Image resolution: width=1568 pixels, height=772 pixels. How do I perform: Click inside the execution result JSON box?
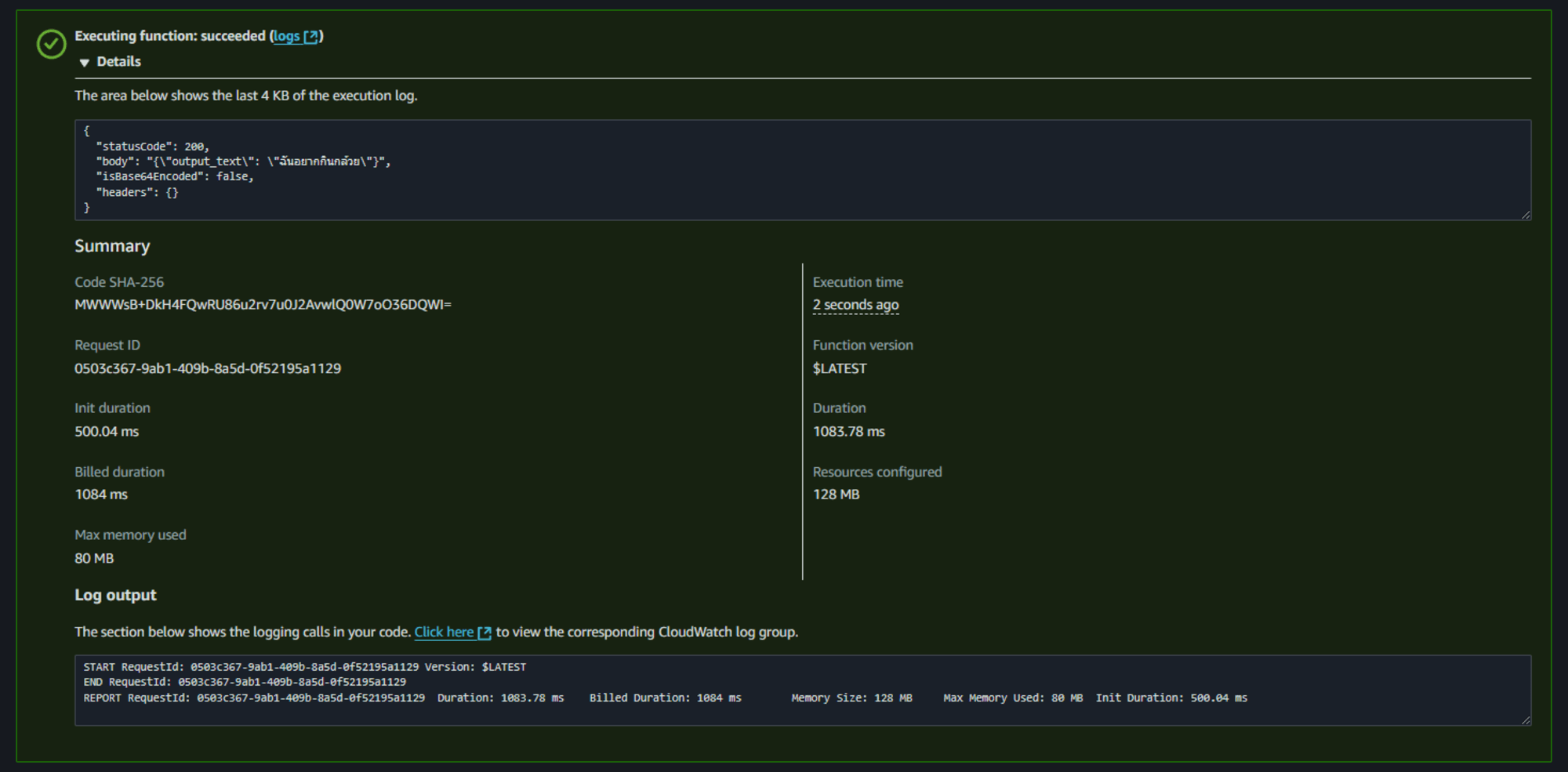click(x=803, y=169)
